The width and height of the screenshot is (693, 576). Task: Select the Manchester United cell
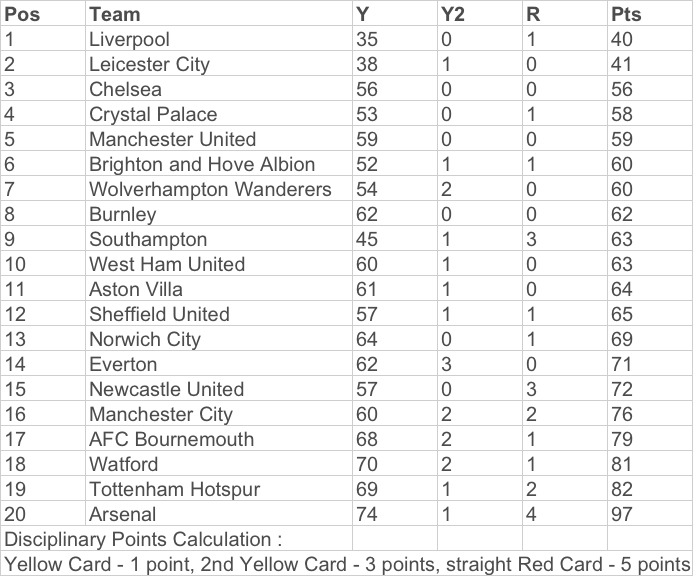(219, 138)
